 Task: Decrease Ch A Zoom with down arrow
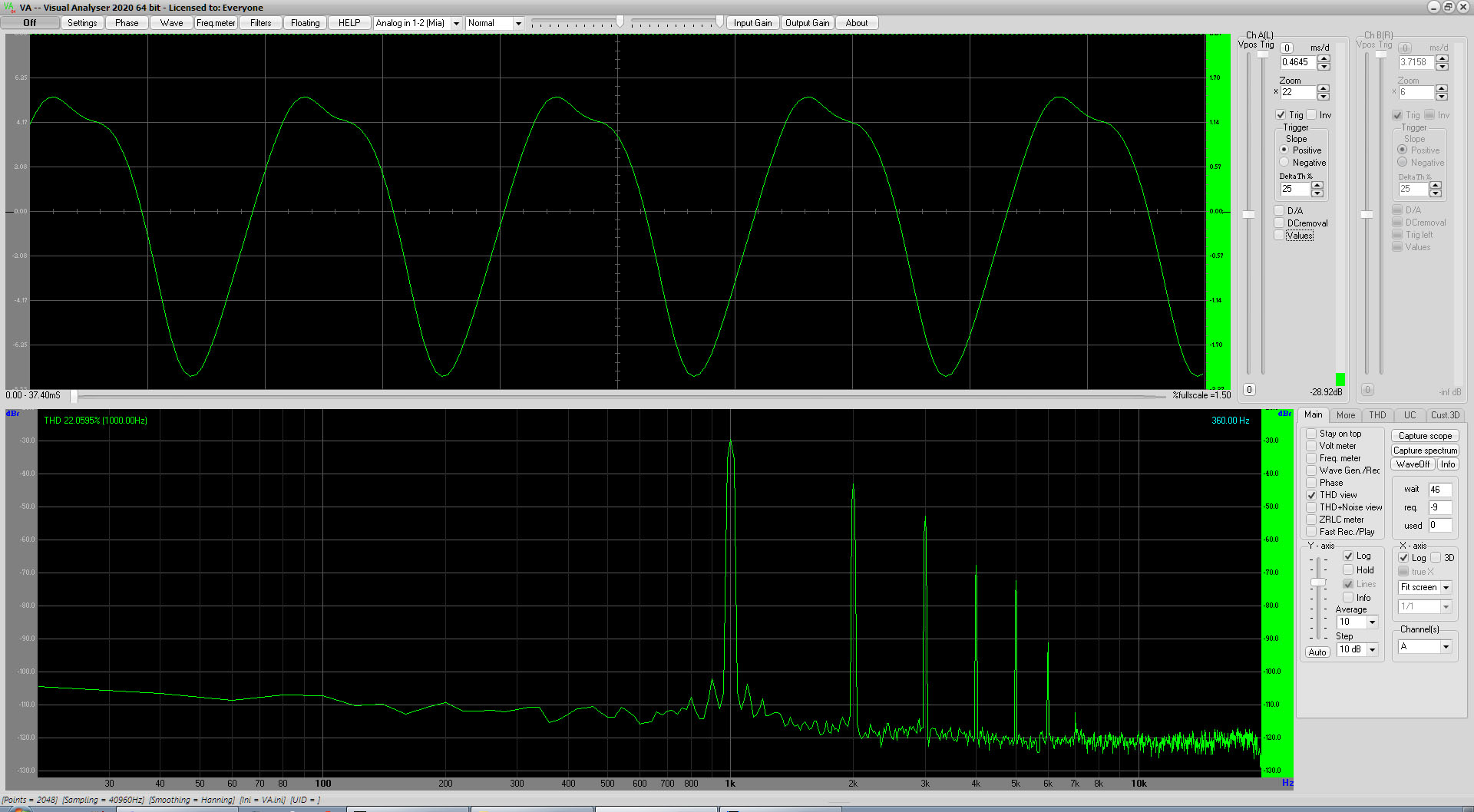pyautogui.click(x=1324, y=96)
